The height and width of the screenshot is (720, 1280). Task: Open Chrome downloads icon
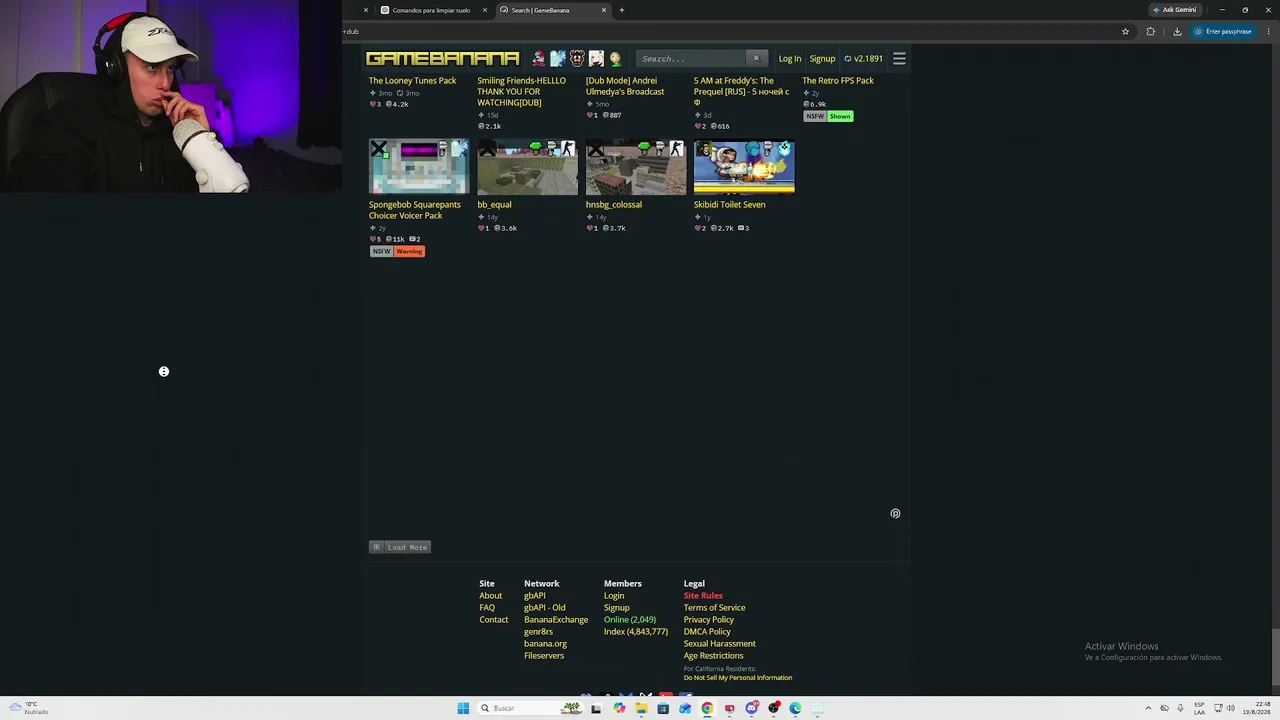(x=1177, y=31)
